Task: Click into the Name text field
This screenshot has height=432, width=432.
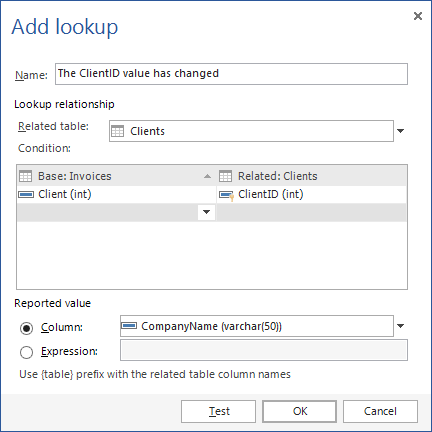Action: [231, 74]
